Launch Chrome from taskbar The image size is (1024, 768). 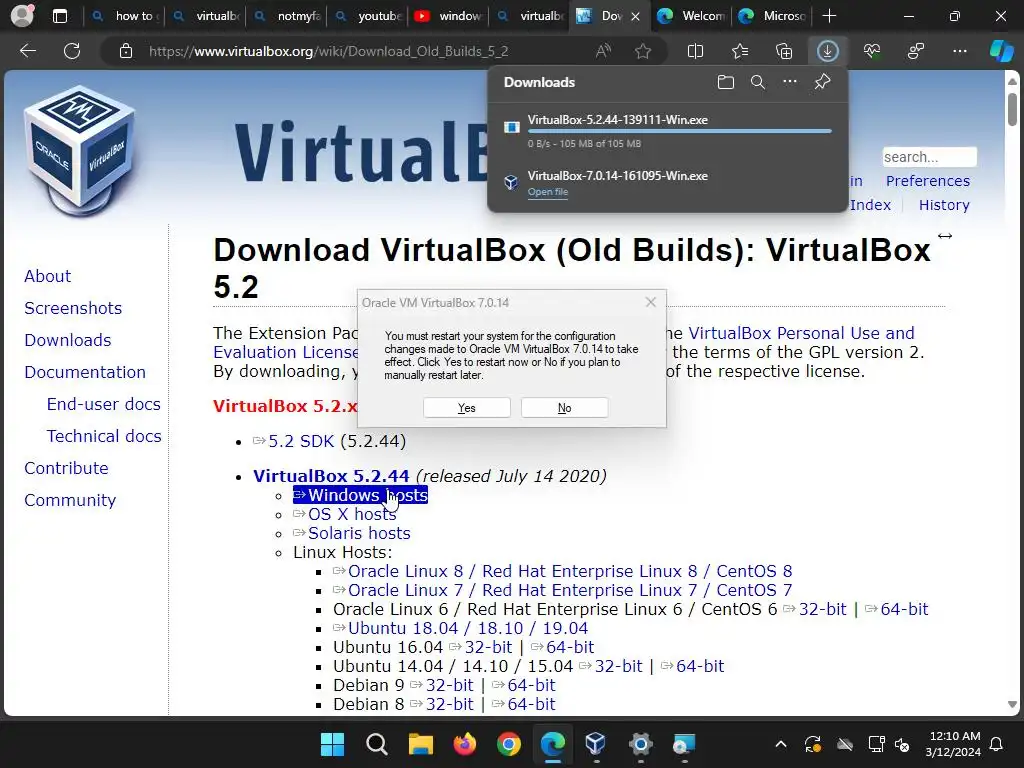(509, 744)
